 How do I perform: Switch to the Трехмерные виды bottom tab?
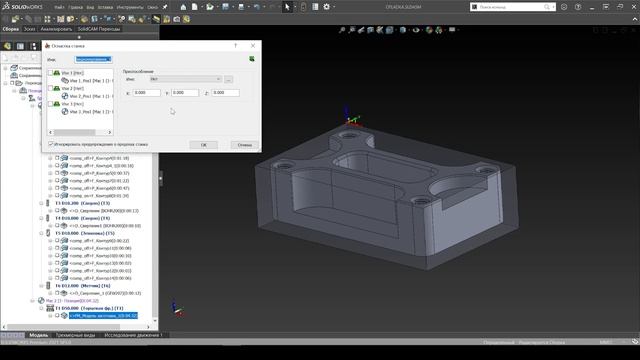[x=76, y=335]
